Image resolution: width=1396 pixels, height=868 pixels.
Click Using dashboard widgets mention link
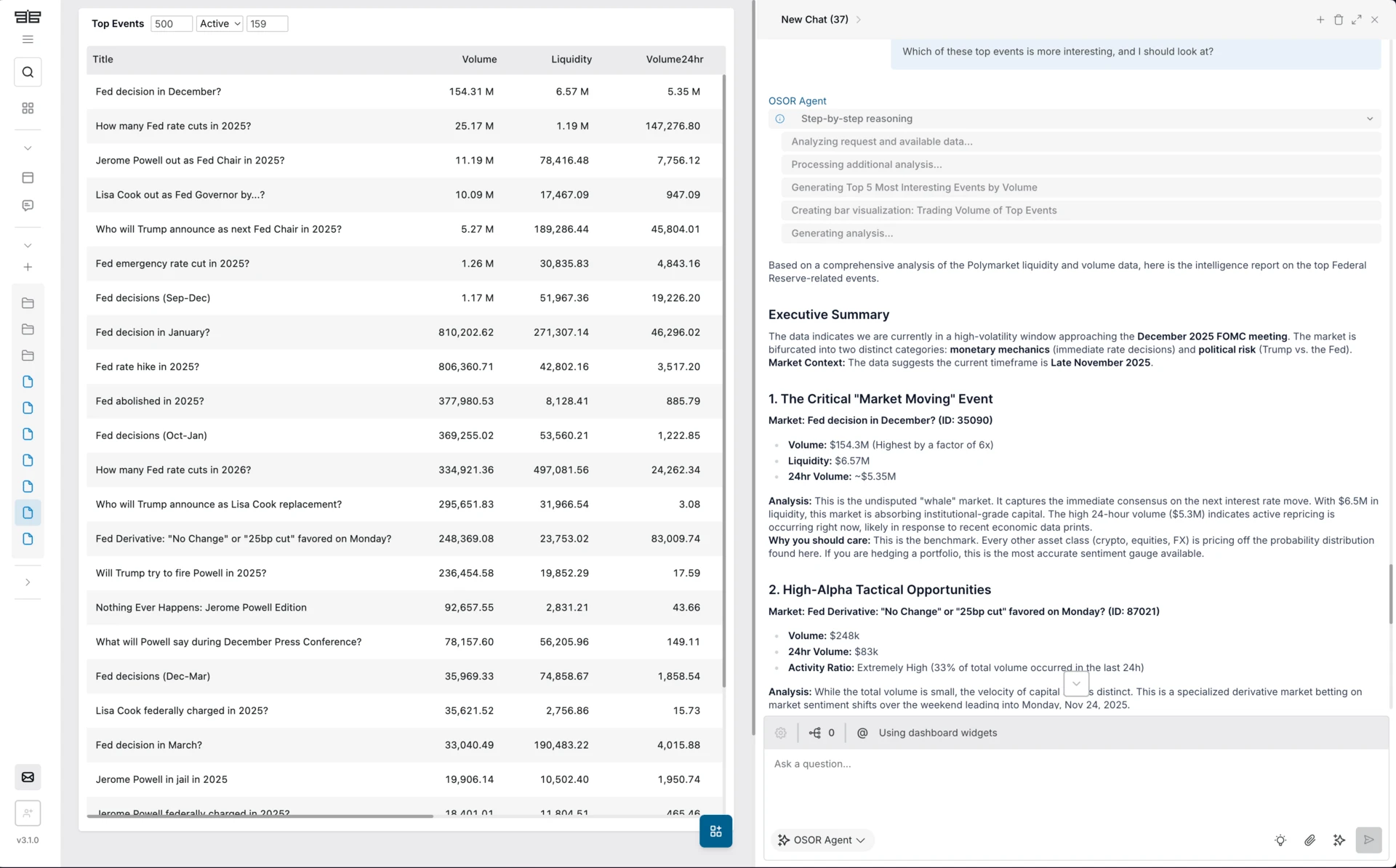click(936, 733)
